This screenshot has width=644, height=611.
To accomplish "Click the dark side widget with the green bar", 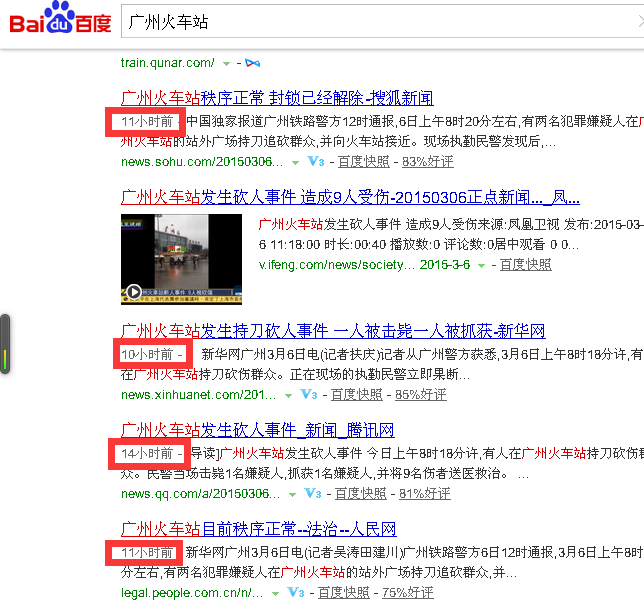I will pyautogui.click(x=5, y=344).
